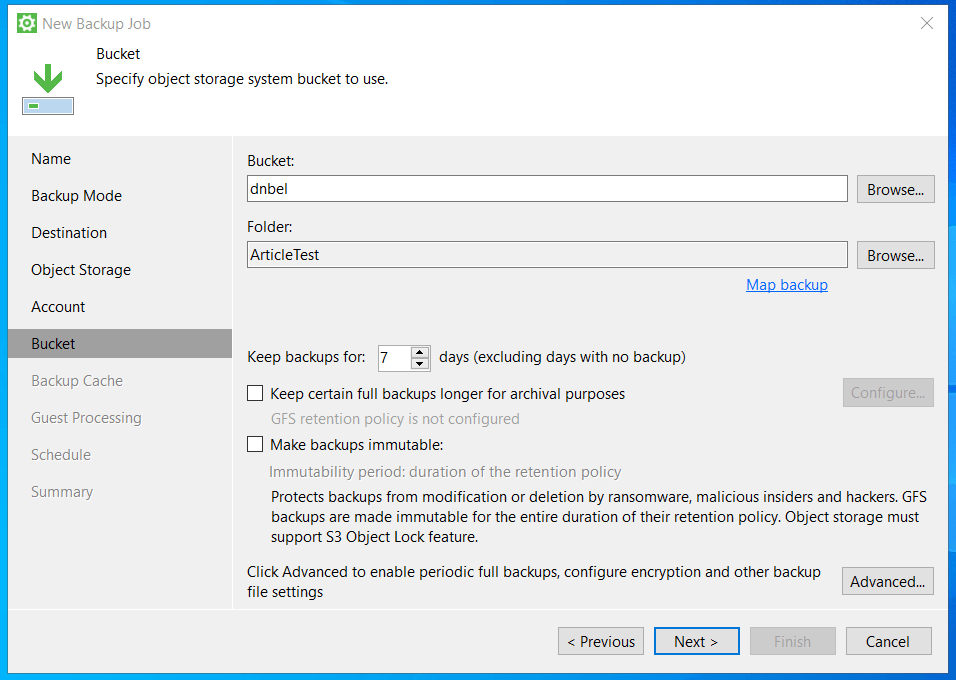Open the Name step in sidebar
Screen dimensions: 956x680
click(51, 159)
